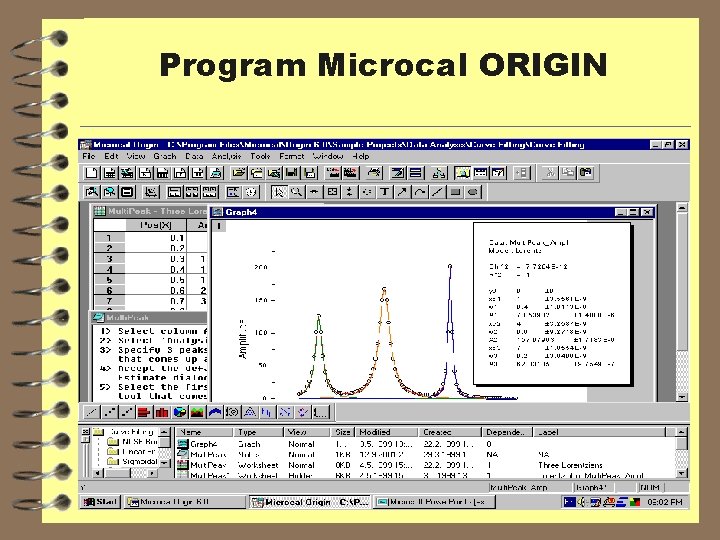
Task: Click the red horizontal Bar plot icon
Action: [x=144, y=412]
